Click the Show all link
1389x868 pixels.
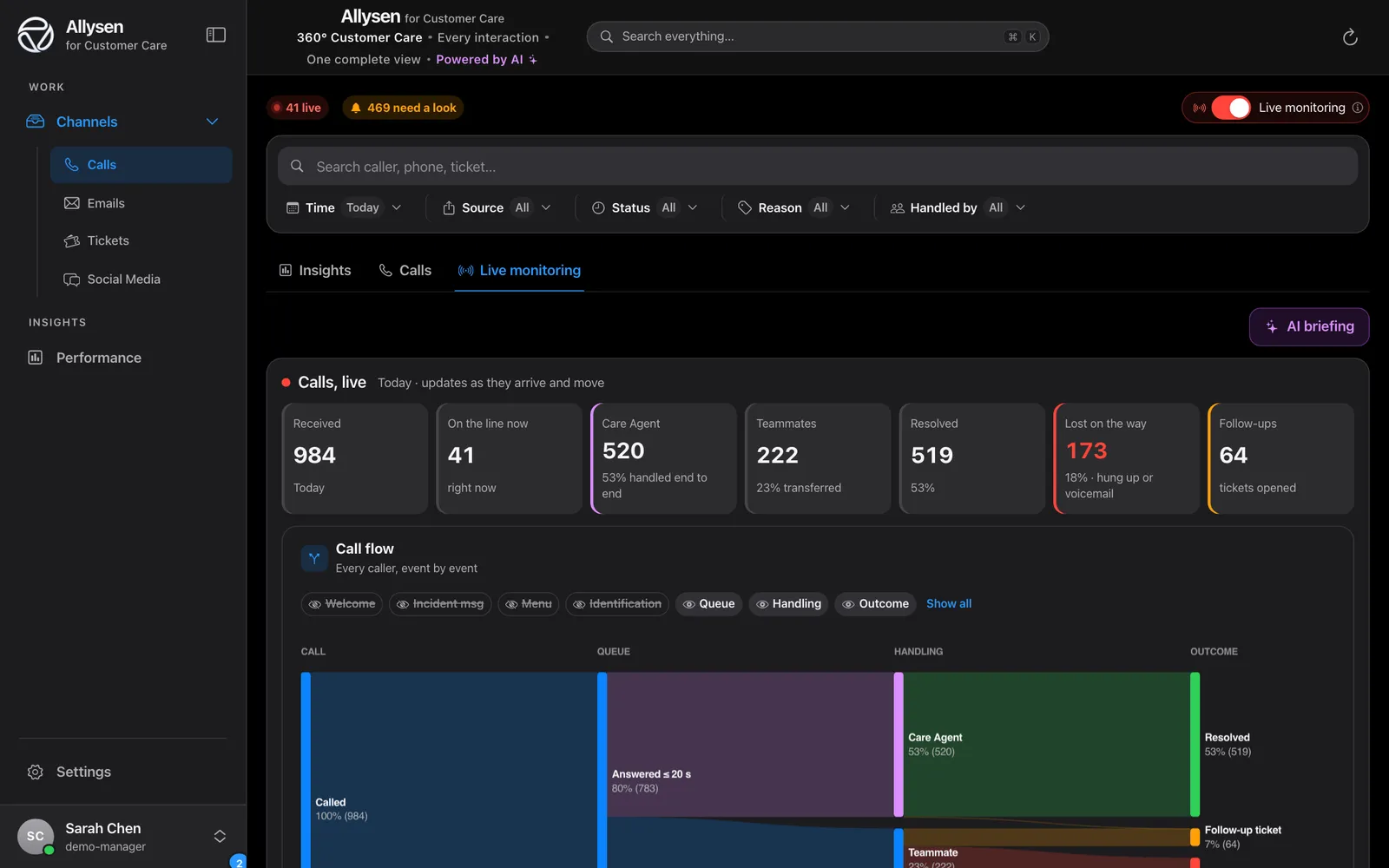(949, 604)
